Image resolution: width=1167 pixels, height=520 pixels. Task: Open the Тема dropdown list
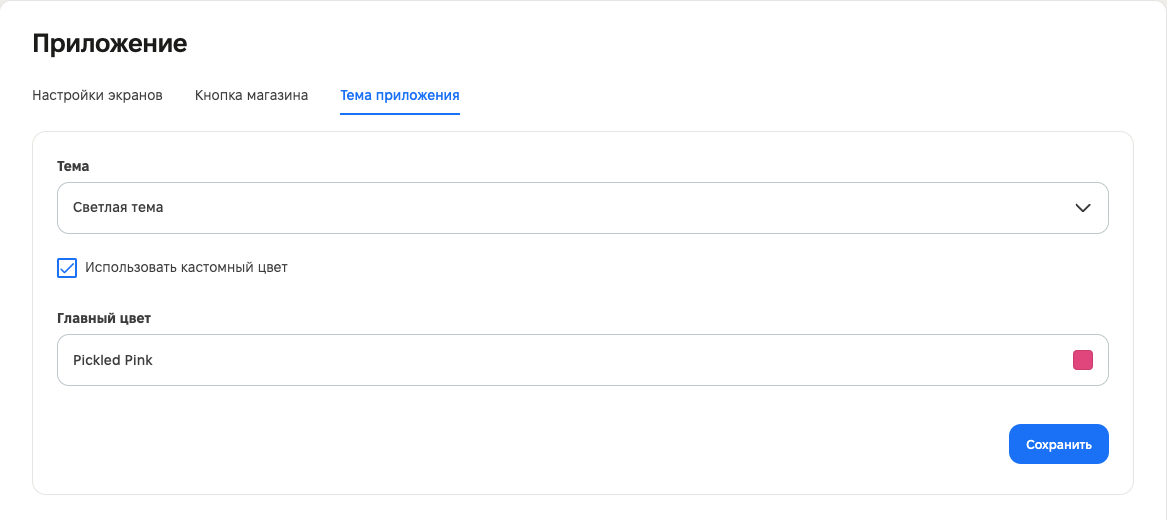(583, 208)
